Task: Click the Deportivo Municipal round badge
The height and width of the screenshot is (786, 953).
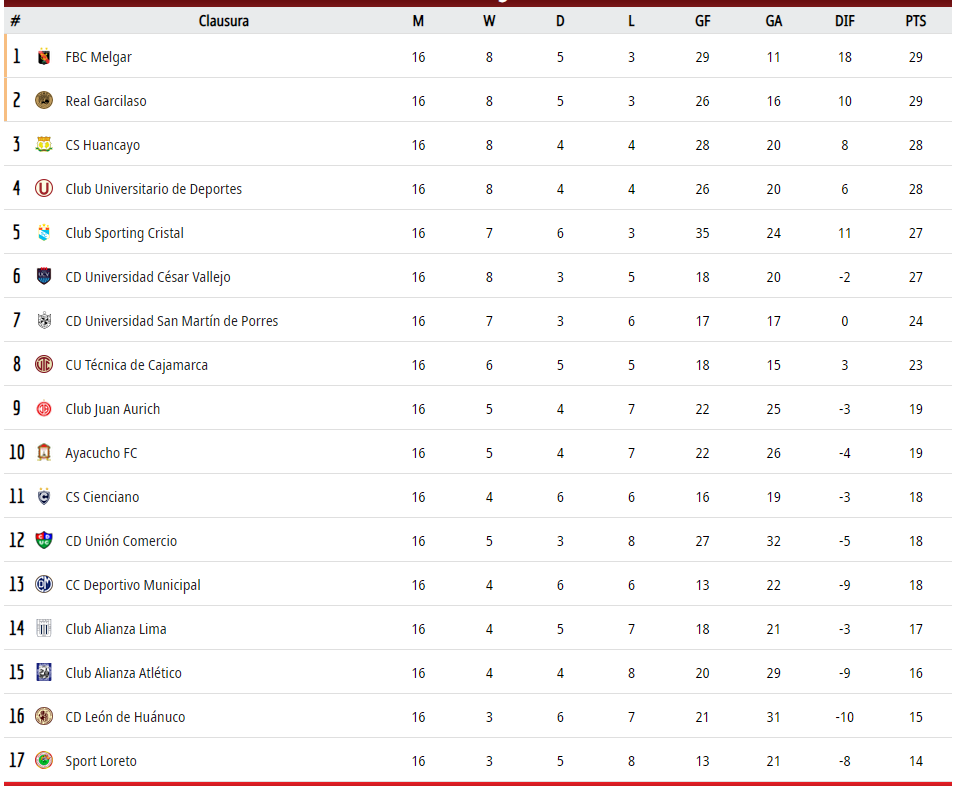Action: [44, 585]
